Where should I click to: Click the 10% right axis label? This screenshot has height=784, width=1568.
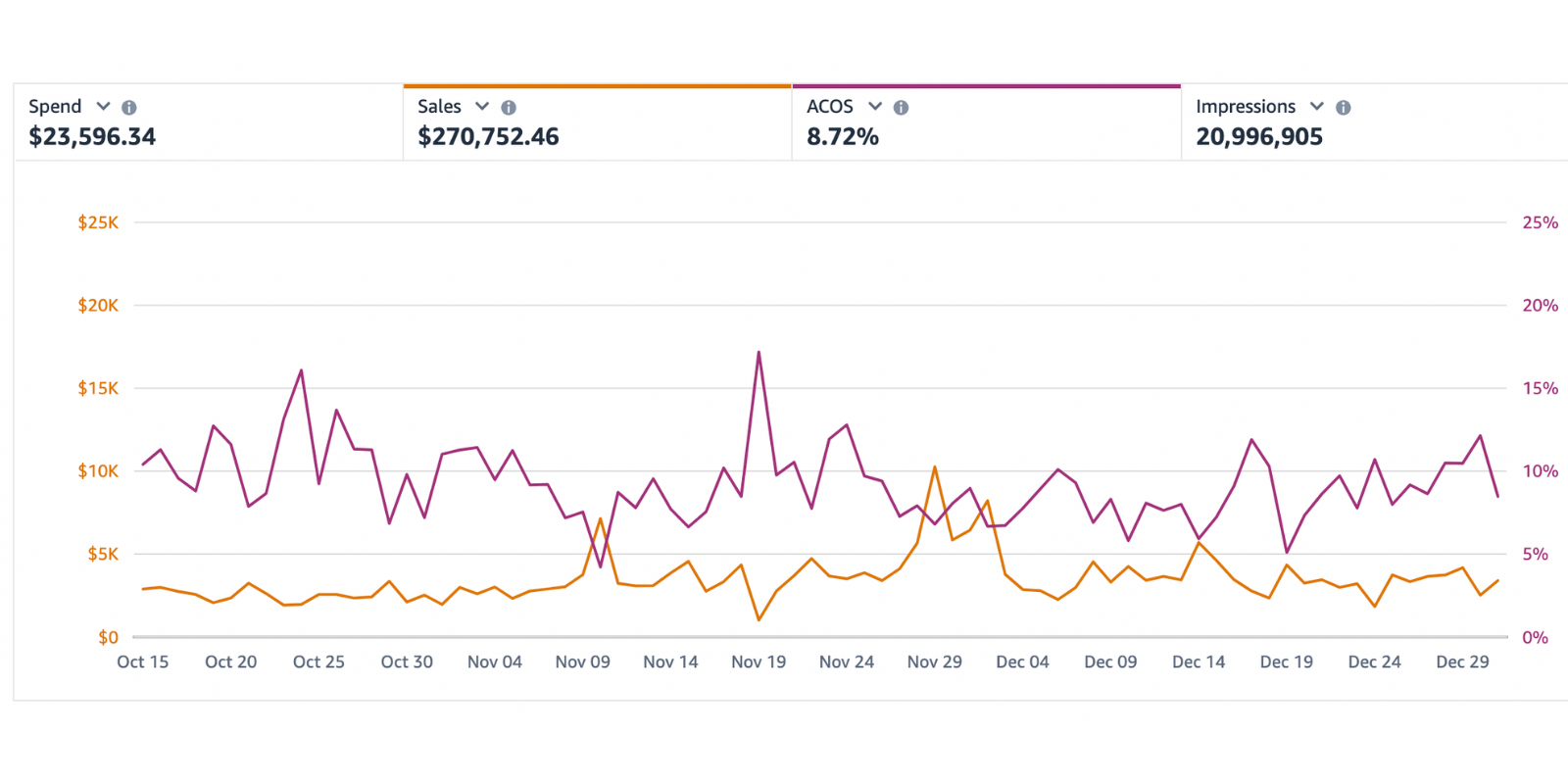(1540, 471)
